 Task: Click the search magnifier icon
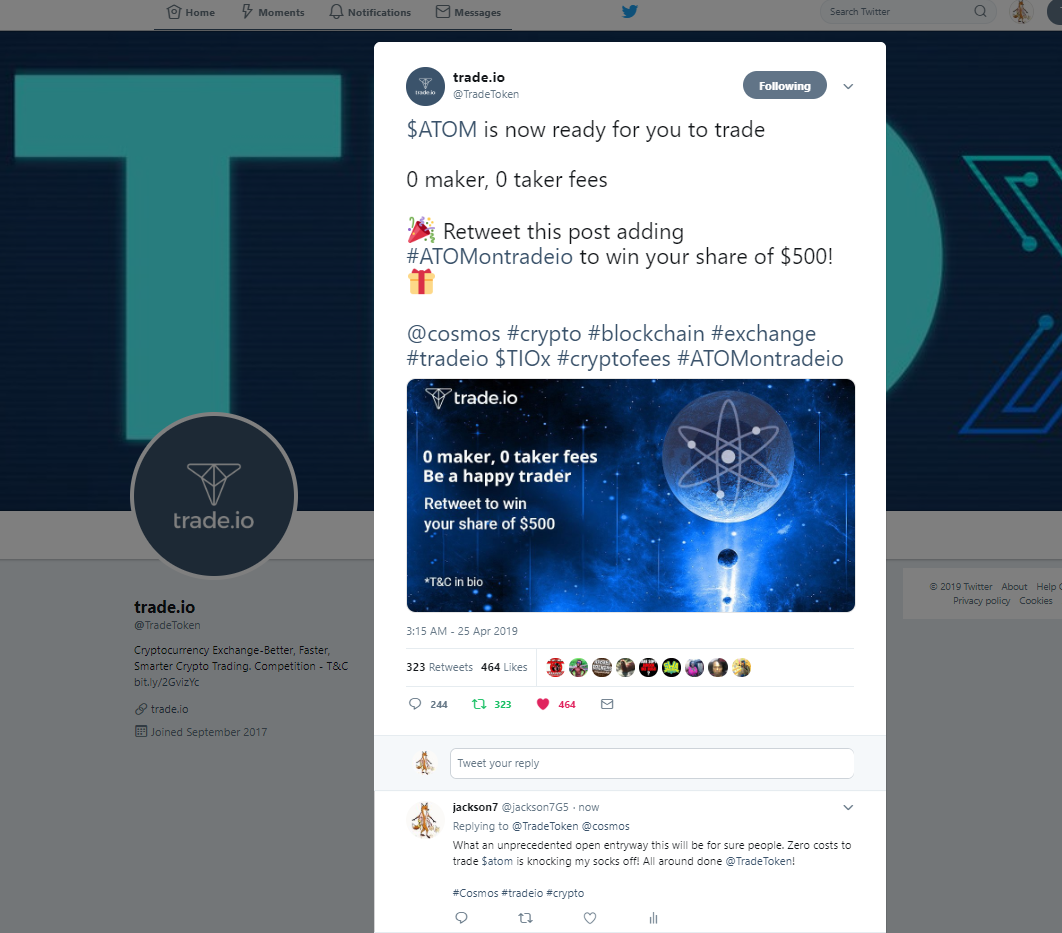[980, 12]
